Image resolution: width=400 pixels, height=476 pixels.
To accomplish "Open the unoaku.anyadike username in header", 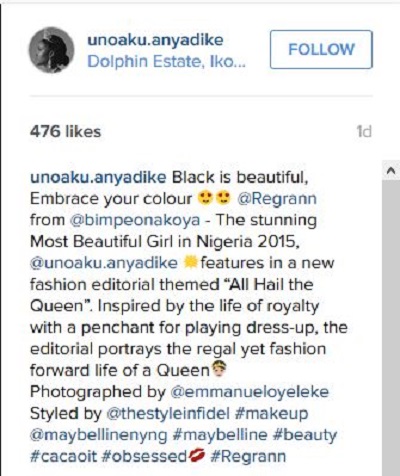I will point(155,40).
